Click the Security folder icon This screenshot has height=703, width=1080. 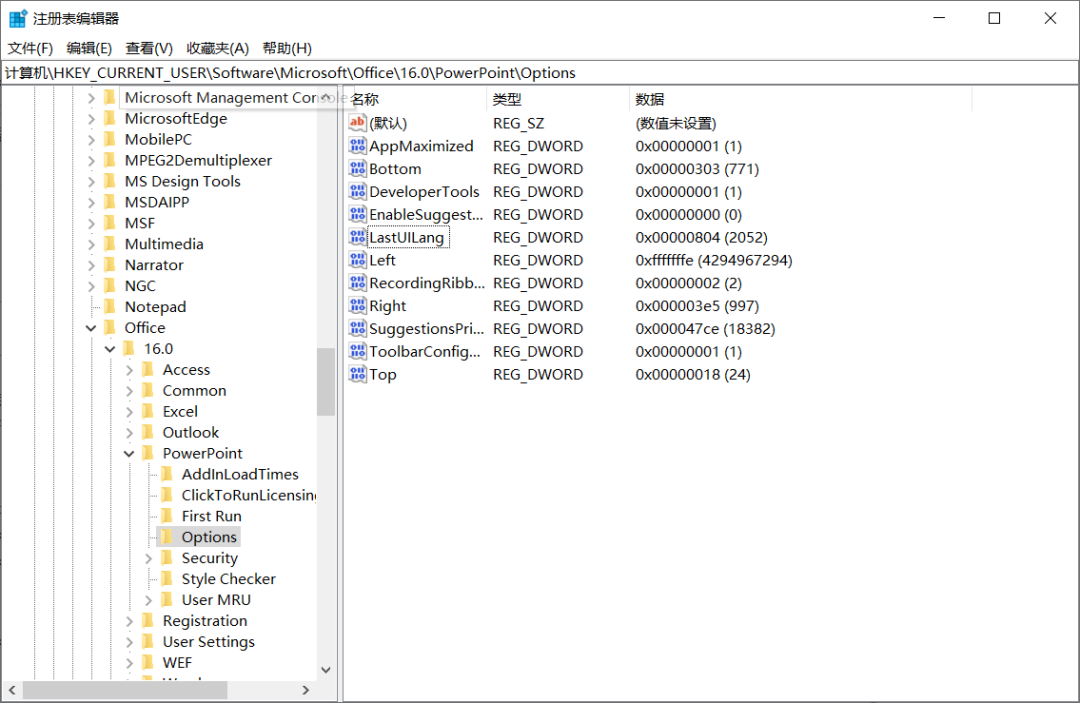(167, 558)
